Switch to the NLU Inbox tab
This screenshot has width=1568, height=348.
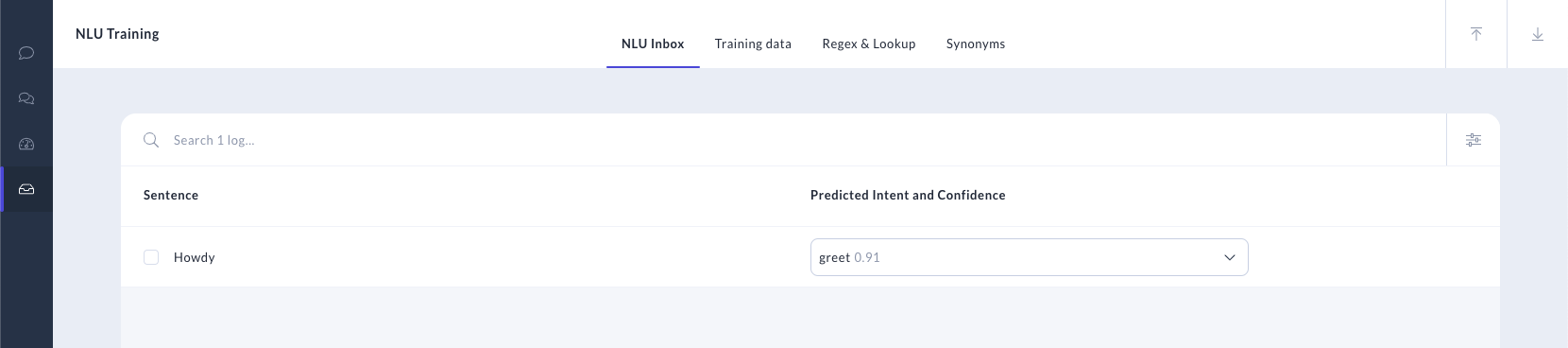tap(653, 43)
